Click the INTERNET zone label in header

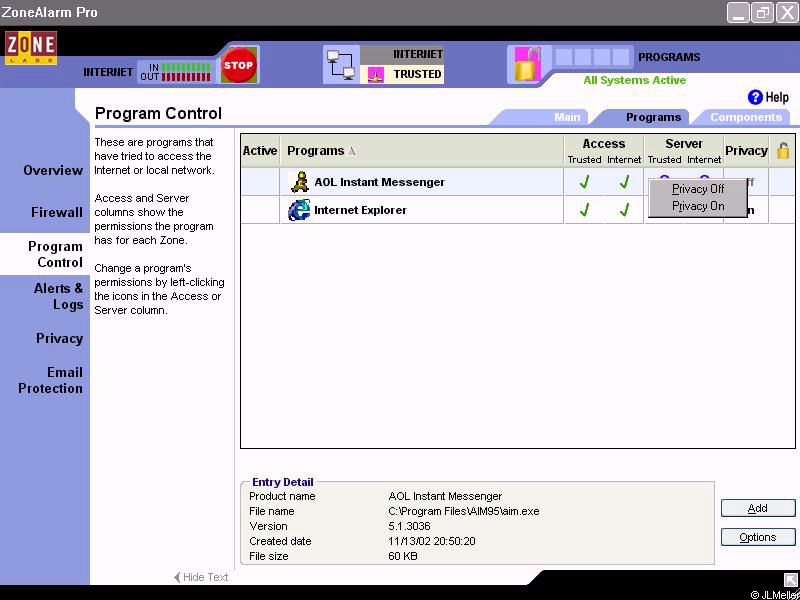click(x=417, y=54)
